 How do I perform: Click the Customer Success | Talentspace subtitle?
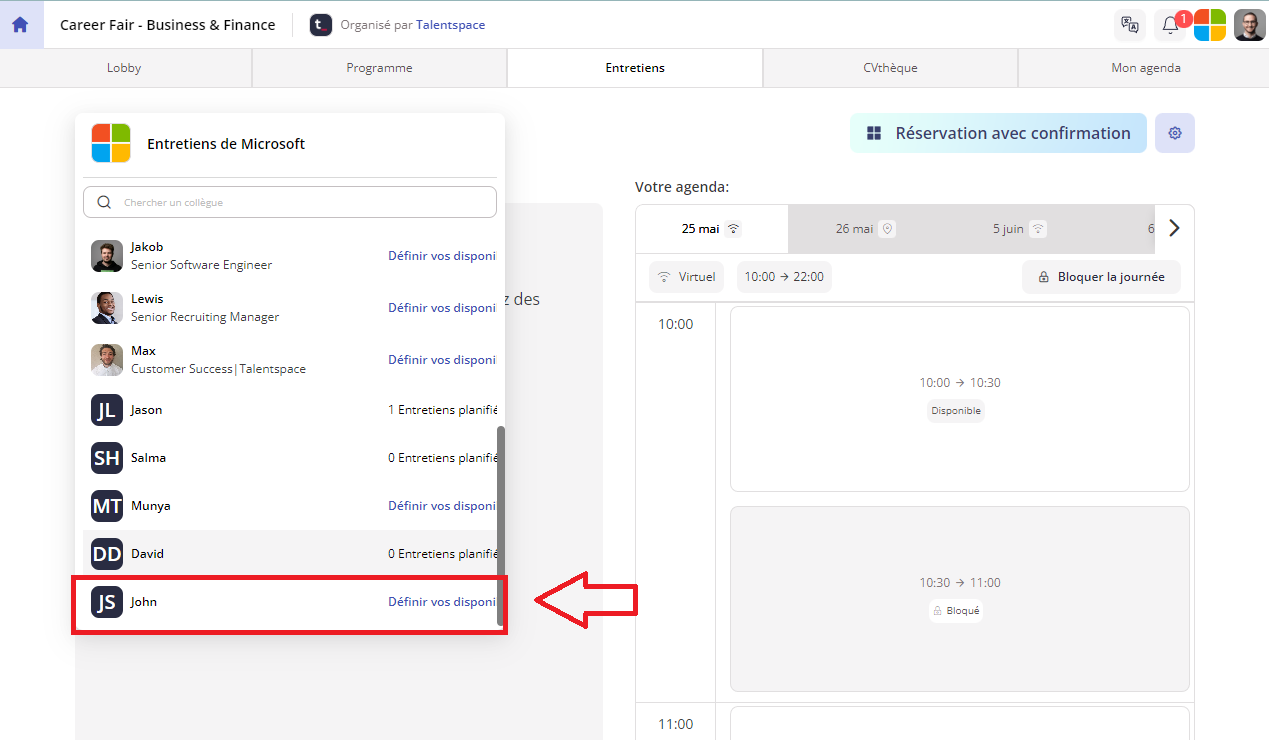pyautogui.click(x=218, y=369)
